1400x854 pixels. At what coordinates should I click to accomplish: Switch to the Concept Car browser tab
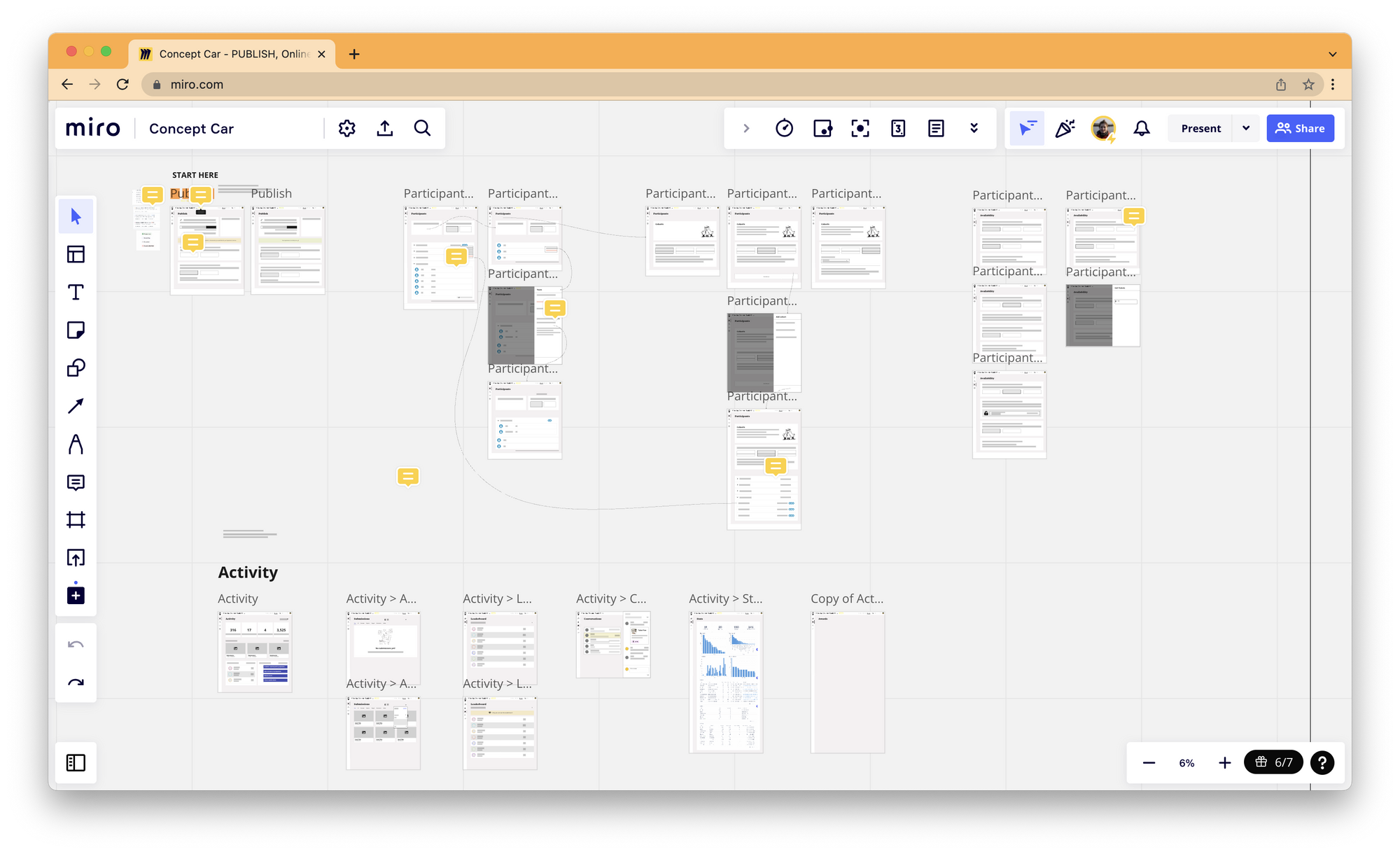point(231,54)
